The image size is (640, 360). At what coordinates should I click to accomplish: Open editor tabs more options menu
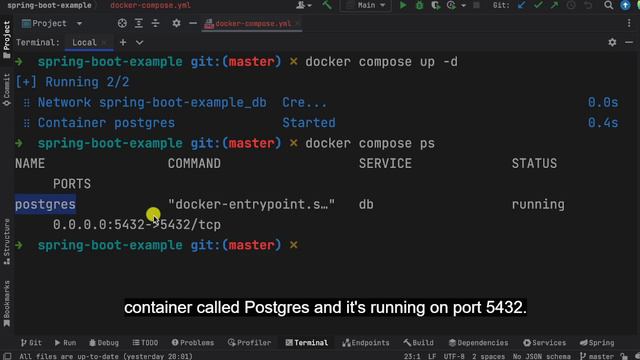(x=629, y=23)
